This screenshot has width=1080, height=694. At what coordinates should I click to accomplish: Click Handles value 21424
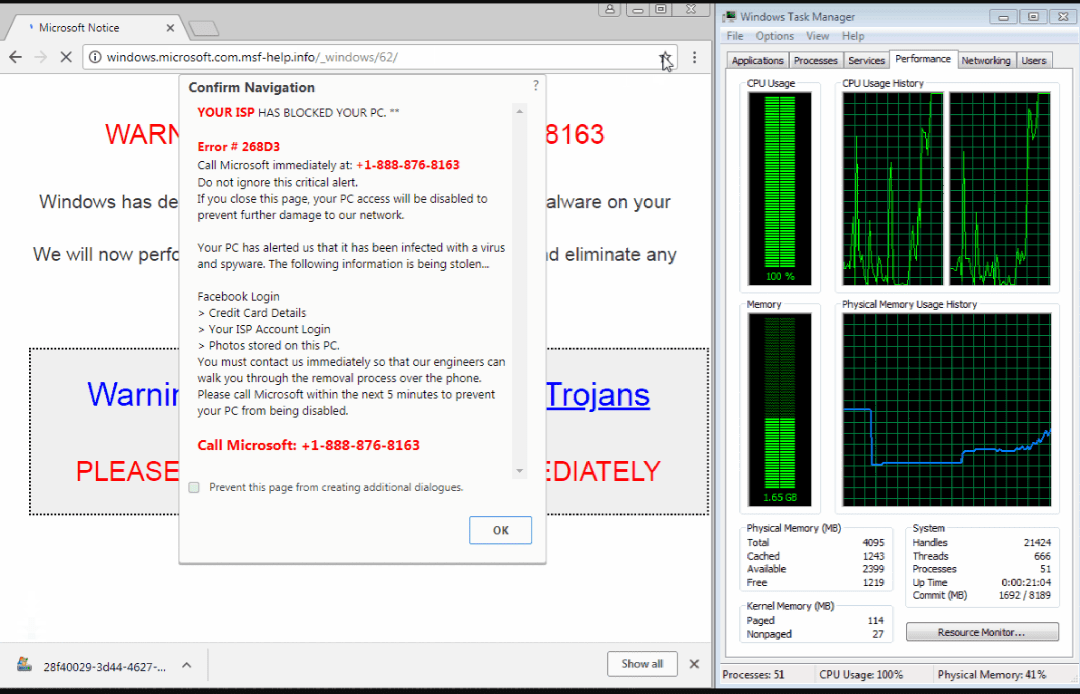click(x=1037, y=543)
